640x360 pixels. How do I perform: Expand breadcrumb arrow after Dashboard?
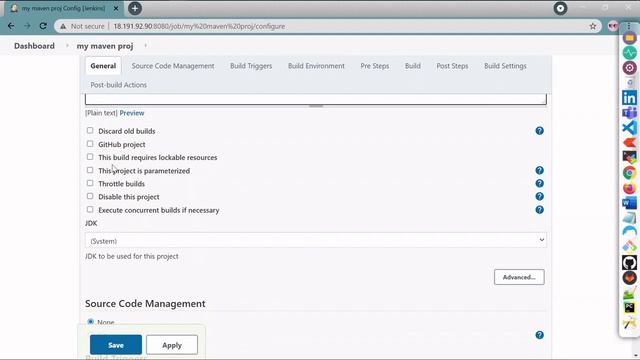(67, 46)
